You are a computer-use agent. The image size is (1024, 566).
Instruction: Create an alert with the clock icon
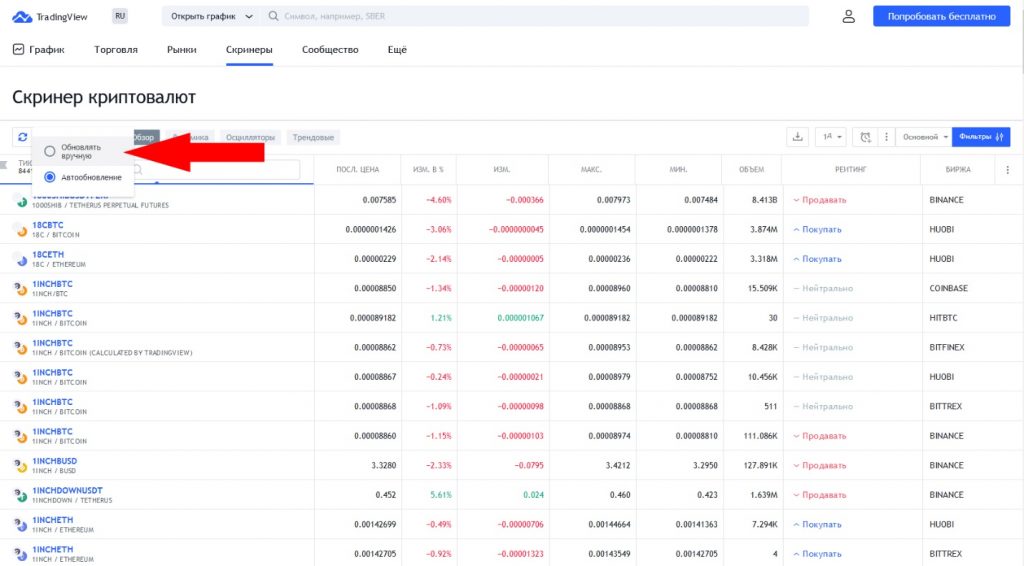pos(865,137)
